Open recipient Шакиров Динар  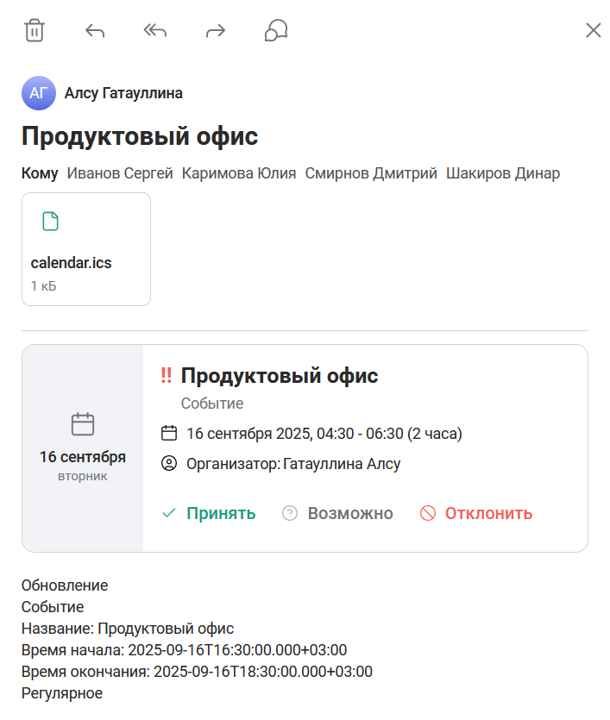coord(503,173)
